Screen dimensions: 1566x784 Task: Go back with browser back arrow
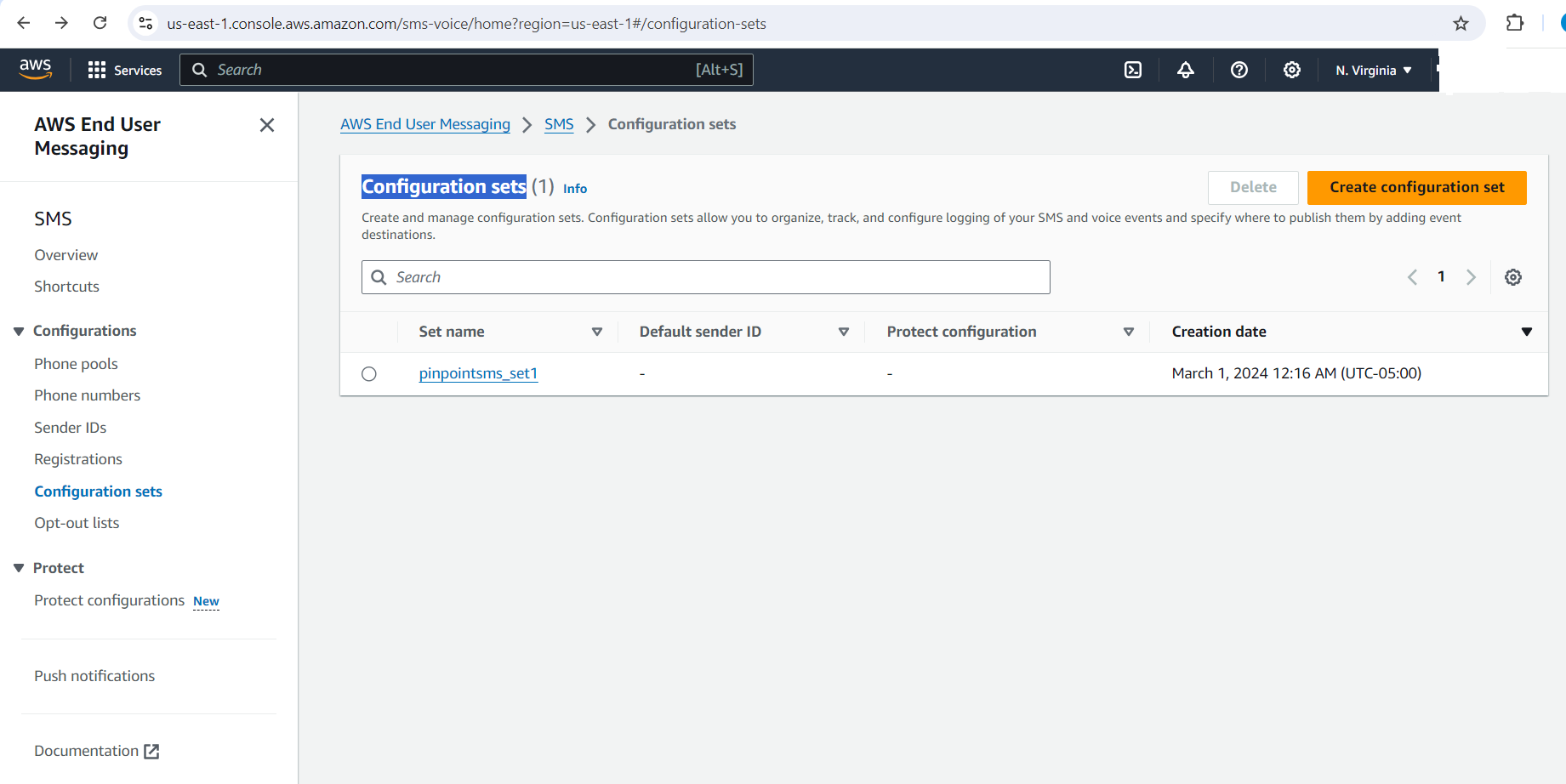[24, 23]
